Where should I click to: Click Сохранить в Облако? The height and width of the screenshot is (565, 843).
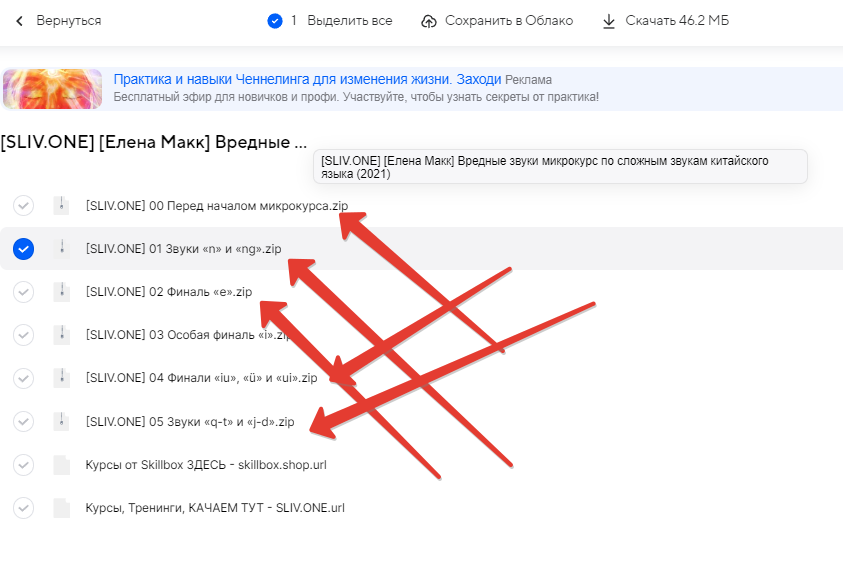click(x=509, y=21)
